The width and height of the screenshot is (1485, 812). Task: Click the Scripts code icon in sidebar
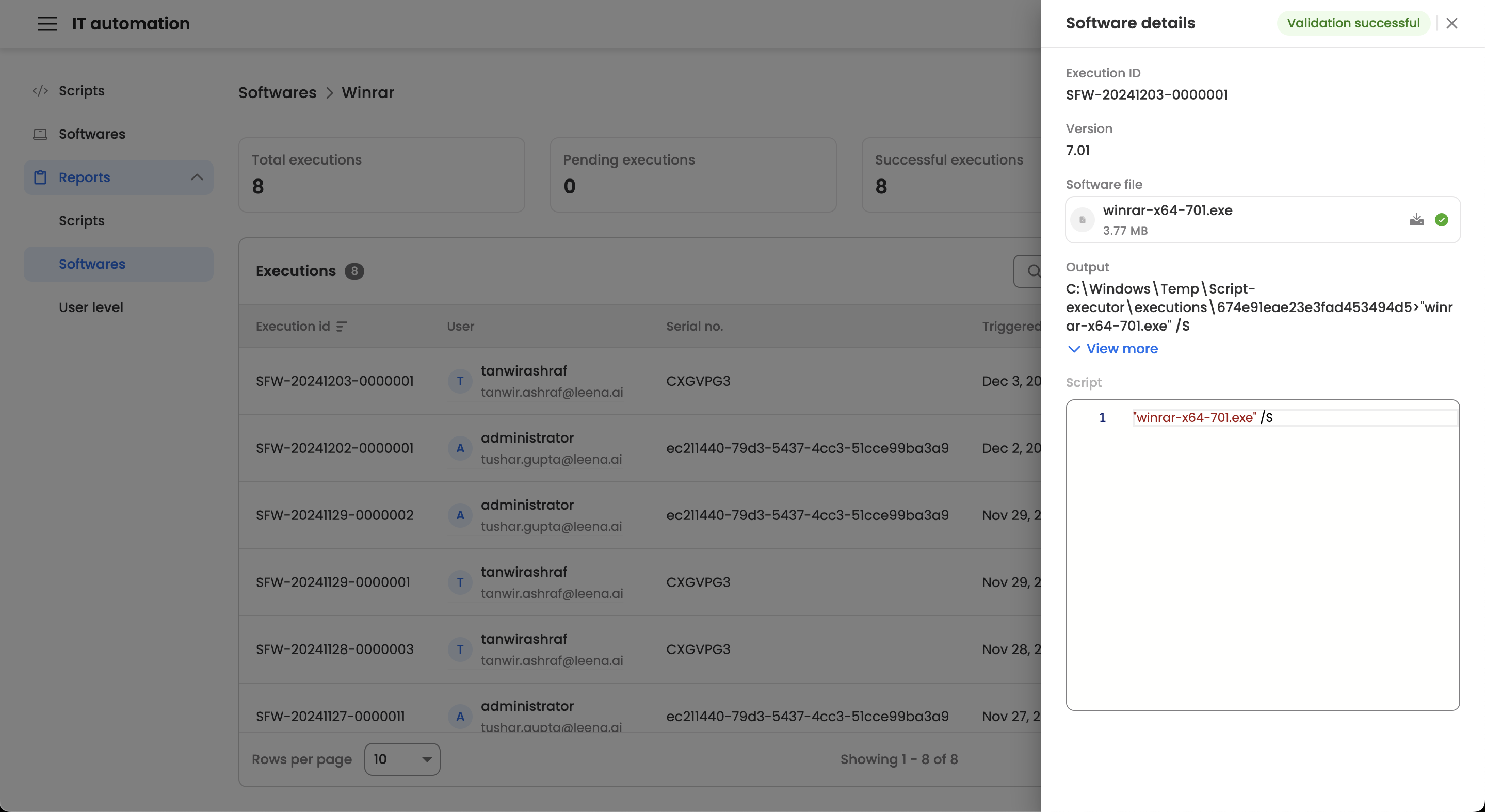coord(40,91)
